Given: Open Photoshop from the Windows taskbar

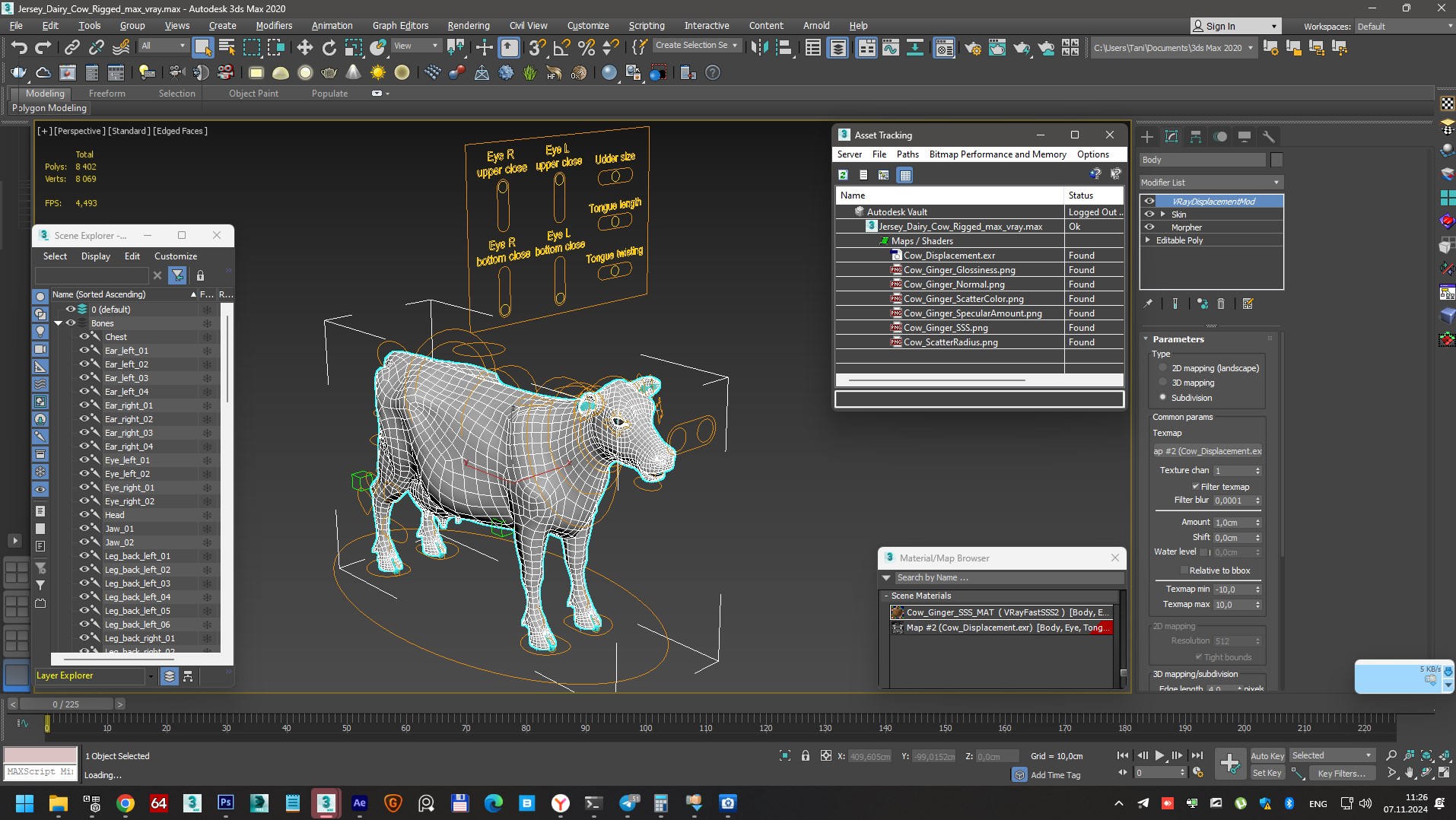Looking at the screenshot, I should click(x=226, y=803).
